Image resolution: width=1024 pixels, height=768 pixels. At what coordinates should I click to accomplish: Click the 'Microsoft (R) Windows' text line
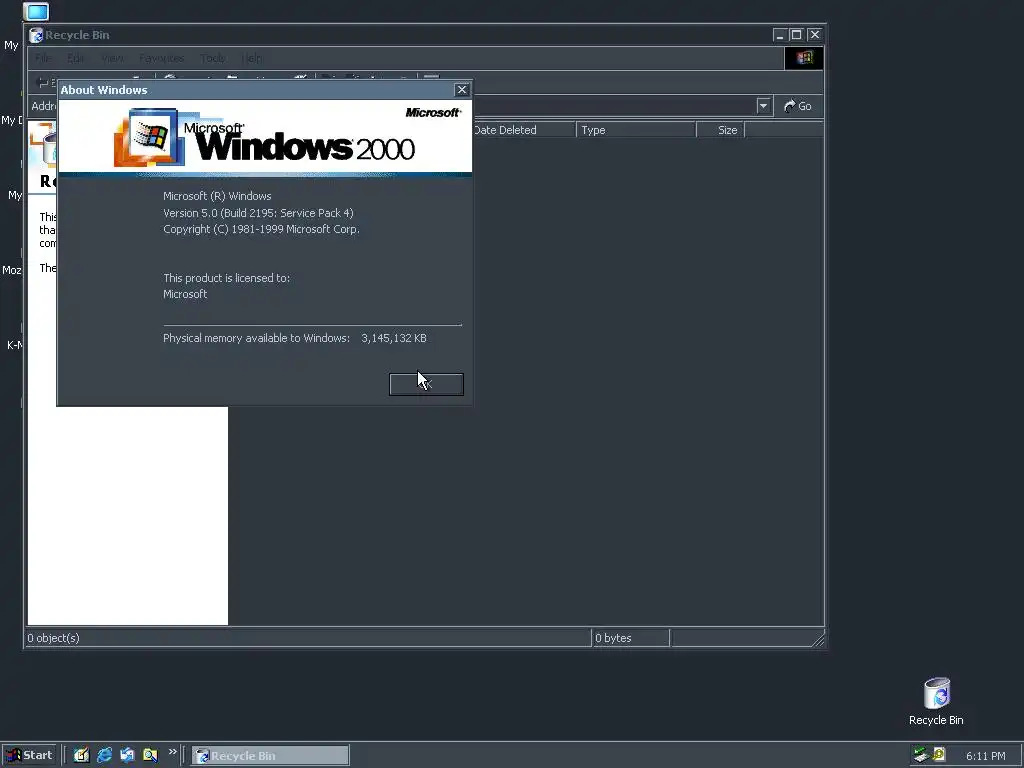coord(217,196)
